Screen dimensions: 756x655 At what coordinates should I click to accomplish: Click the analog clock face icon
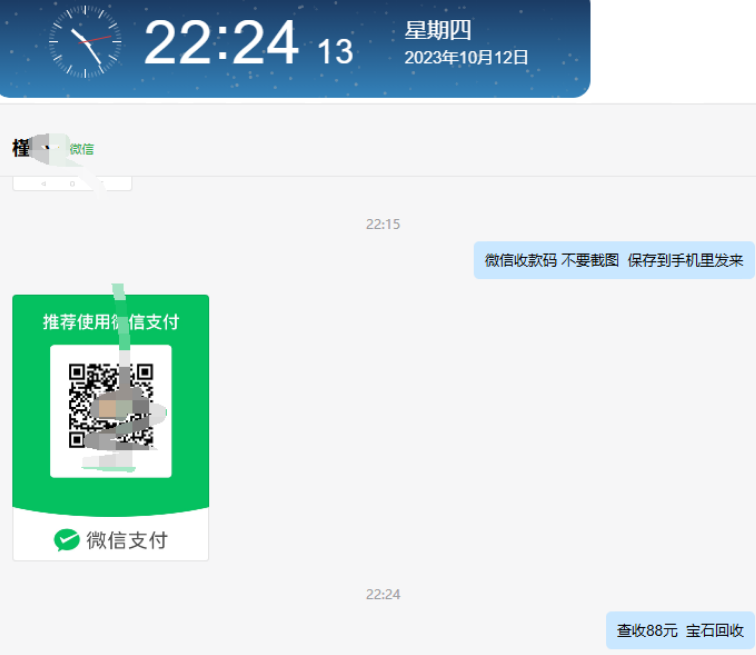(85, 41)
